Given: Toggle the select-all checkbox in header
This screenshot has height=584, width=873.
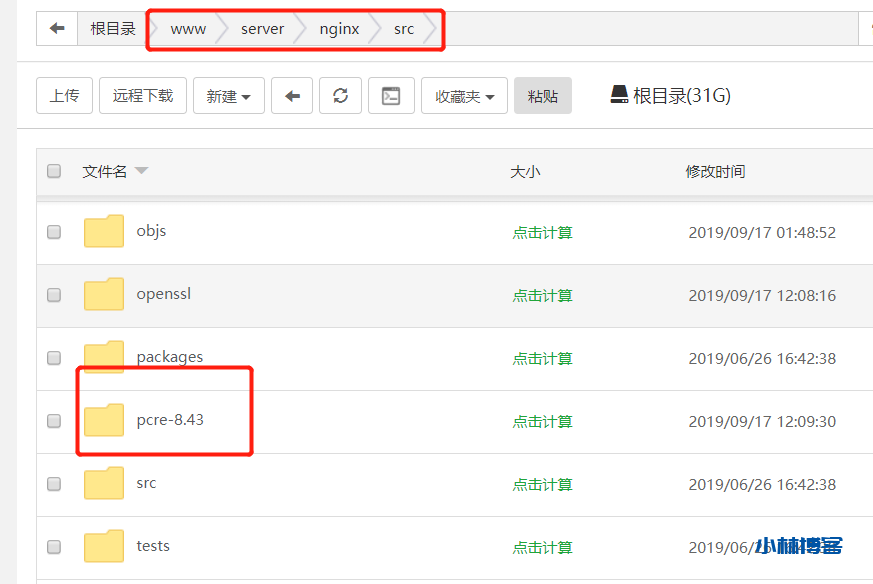Looking at the screenshot, I should [54, 171].
